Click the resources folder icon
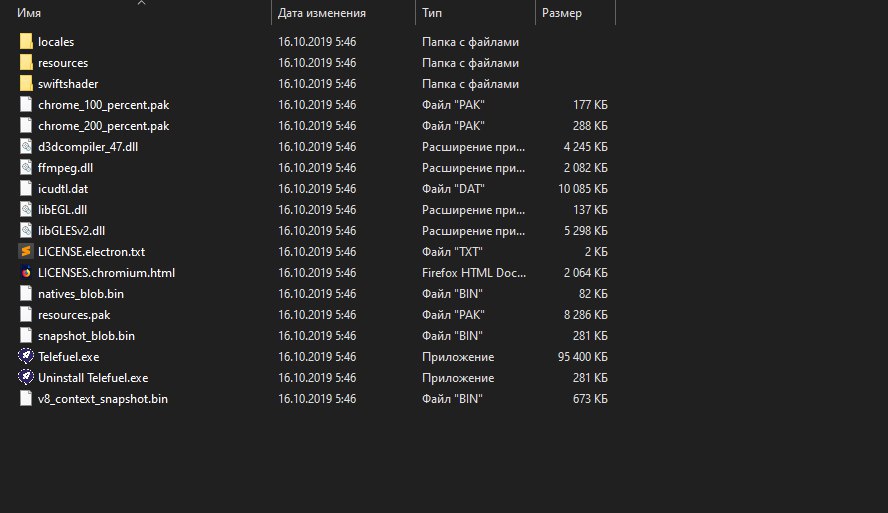 tap(26, 63)
